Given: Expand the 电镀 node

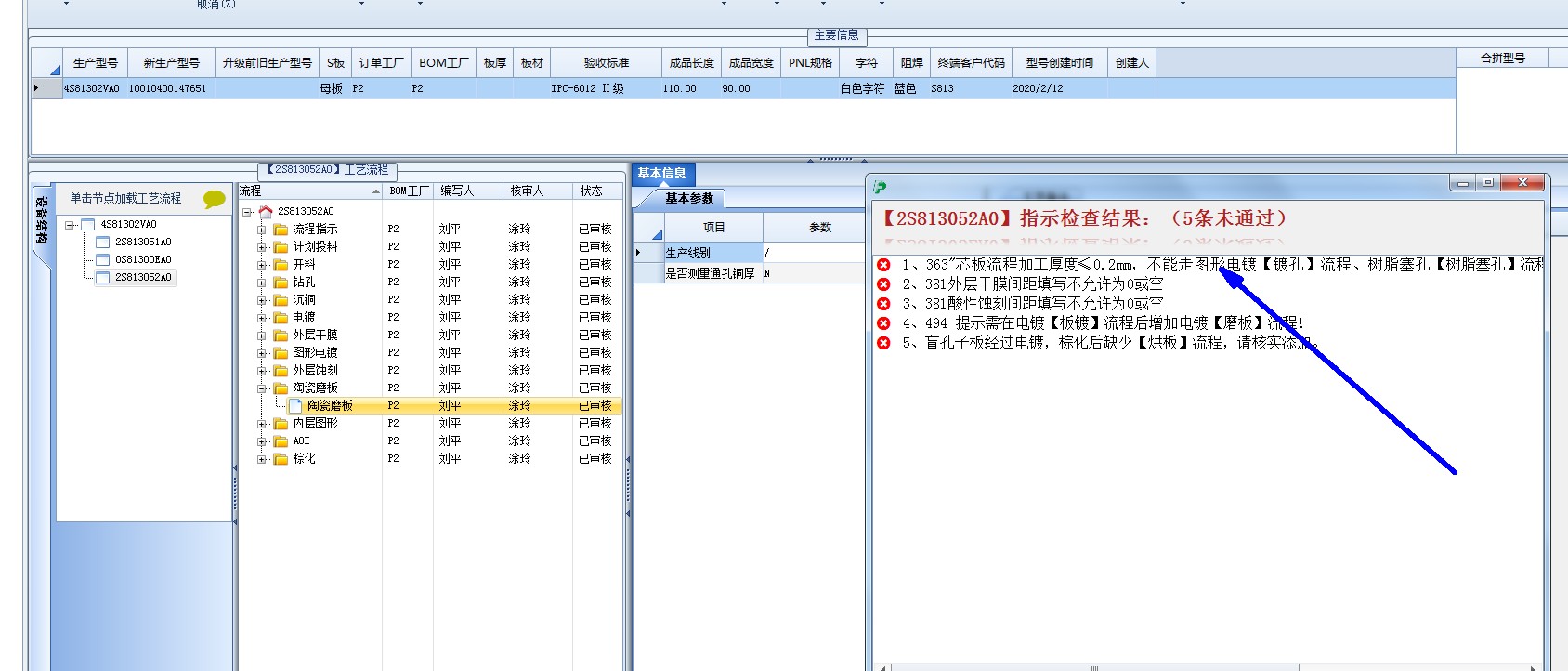Looking at the screenshot, I should coord(262,318).
